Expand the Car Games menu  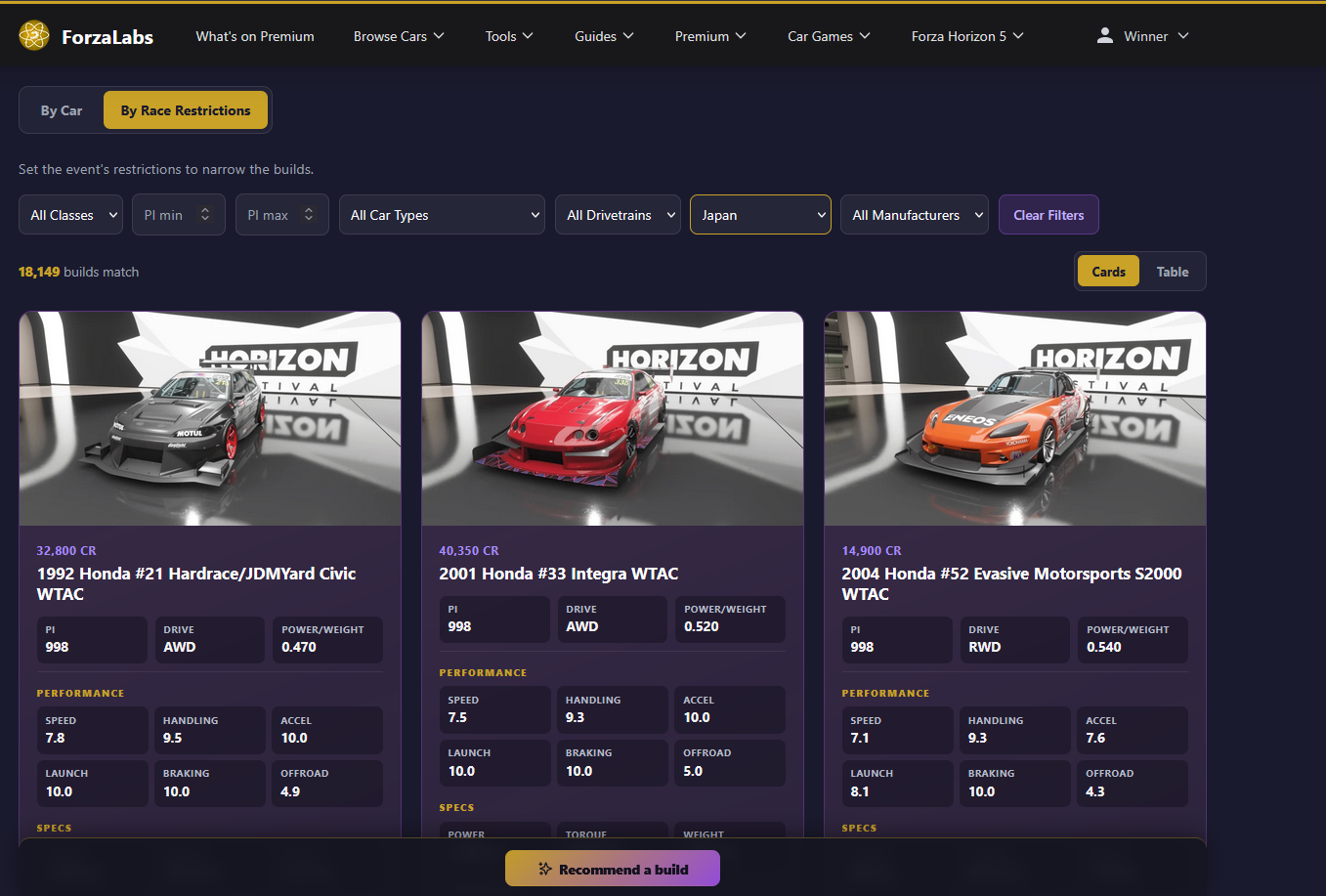pos(829,36)
